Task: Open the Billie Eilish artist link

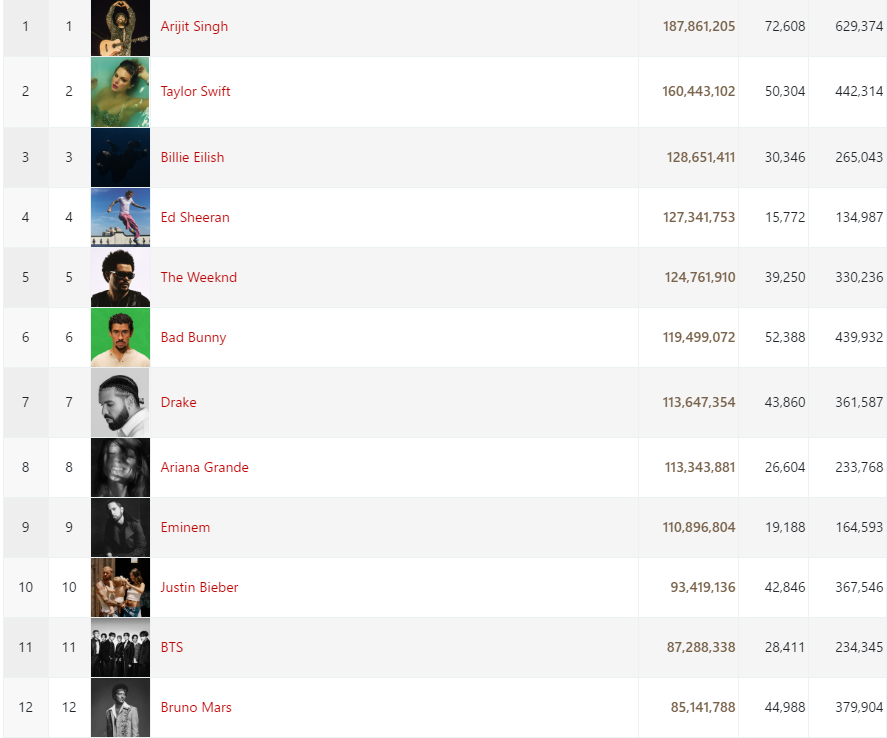Action: pos(192,157)
